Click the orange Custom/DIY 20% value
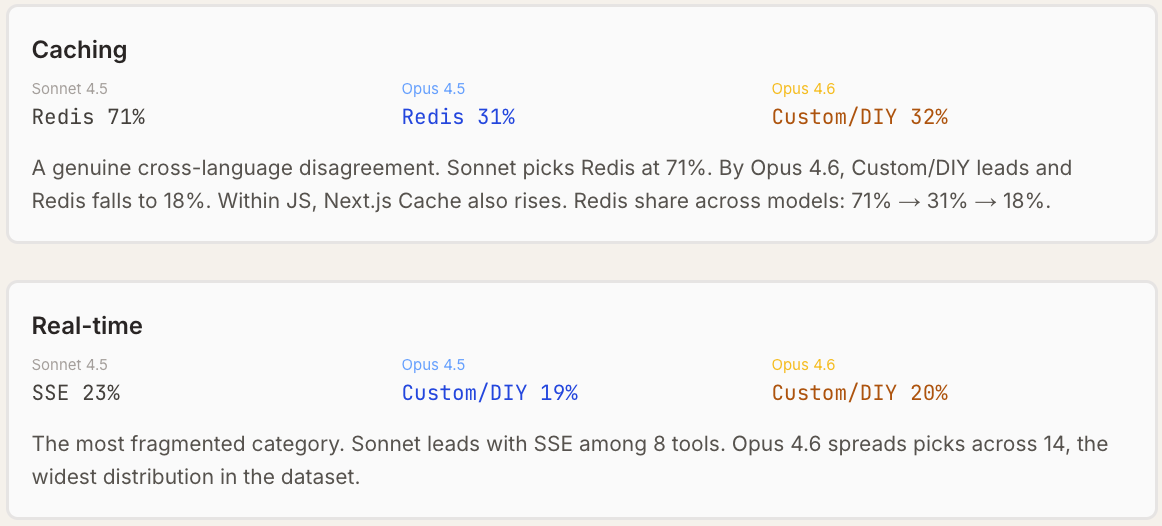The image size is (1162, 526). coord(859,393)
